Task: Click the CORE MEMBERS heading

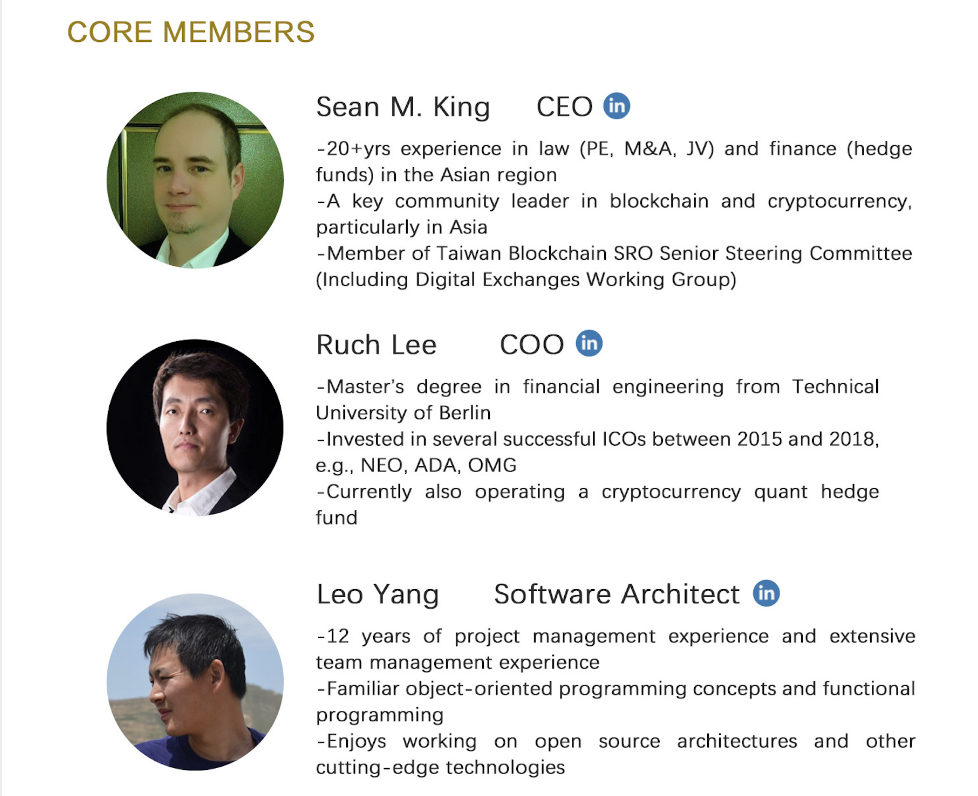Action: click(x=191, y=32)
